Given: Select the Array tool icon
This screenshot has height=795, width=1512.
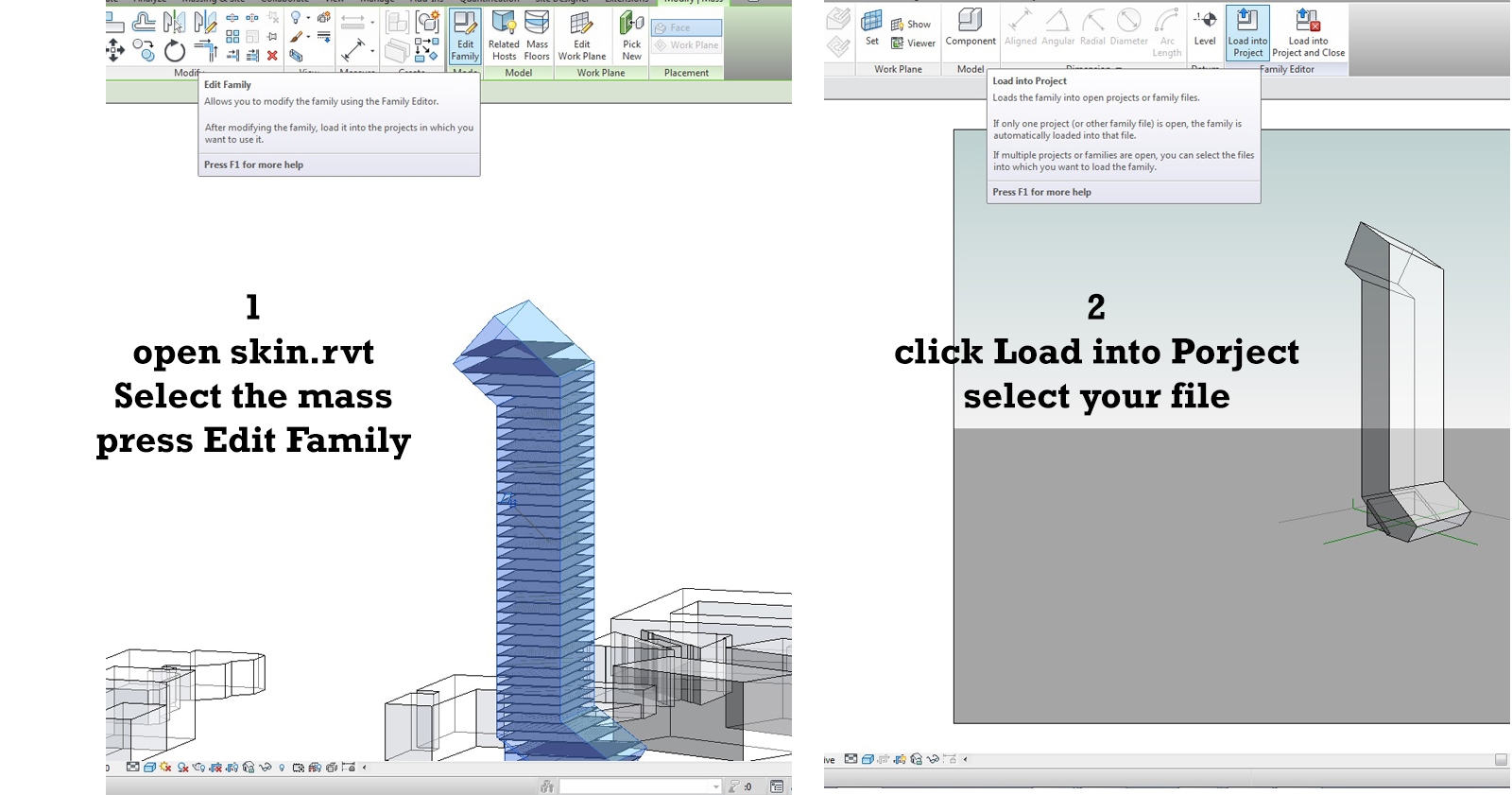Looking at the screenshot, I should click(x=232, y=37).
